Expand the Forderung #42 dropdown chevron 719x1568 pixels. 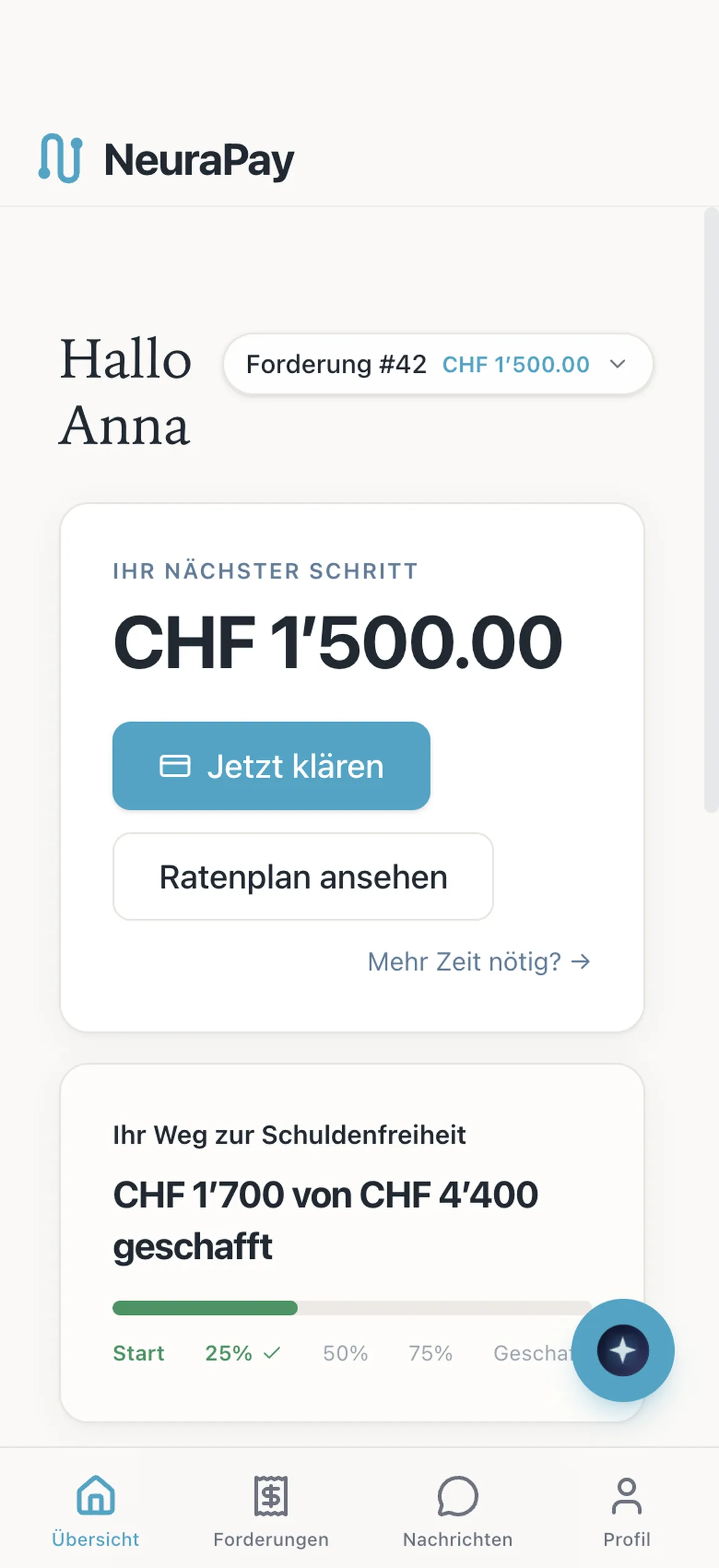(x=618, y=364)
